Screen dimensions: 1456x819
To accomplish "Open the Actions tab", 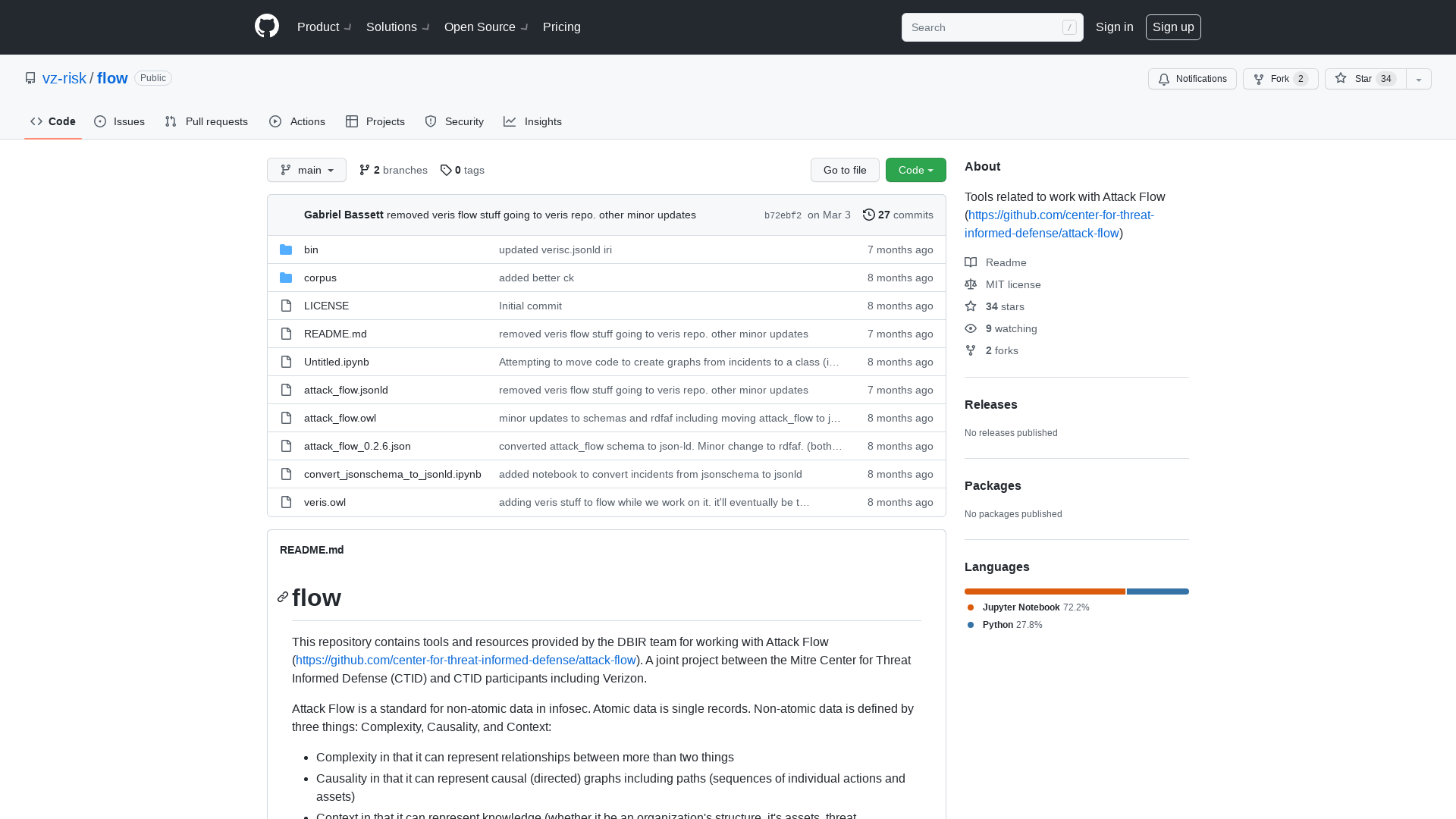I will pyautogui.click(x=297, y=121).
